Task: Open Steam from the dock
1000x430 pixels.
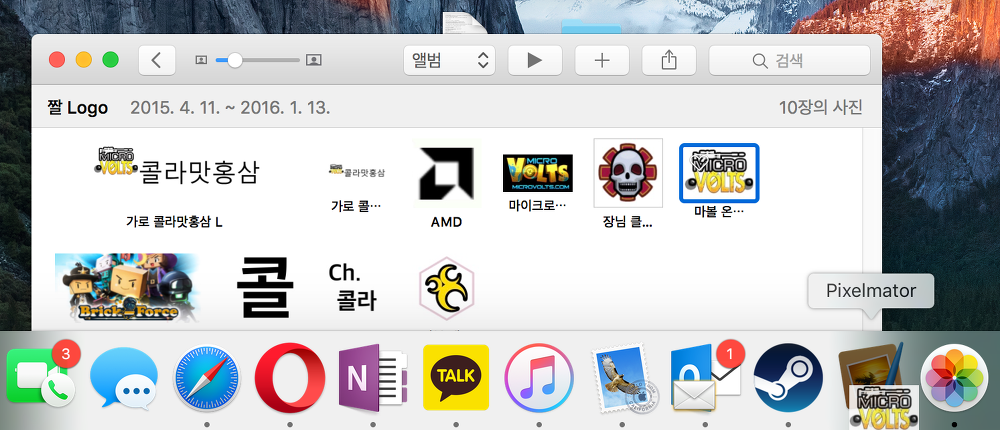Action: [x=788, y=379]
